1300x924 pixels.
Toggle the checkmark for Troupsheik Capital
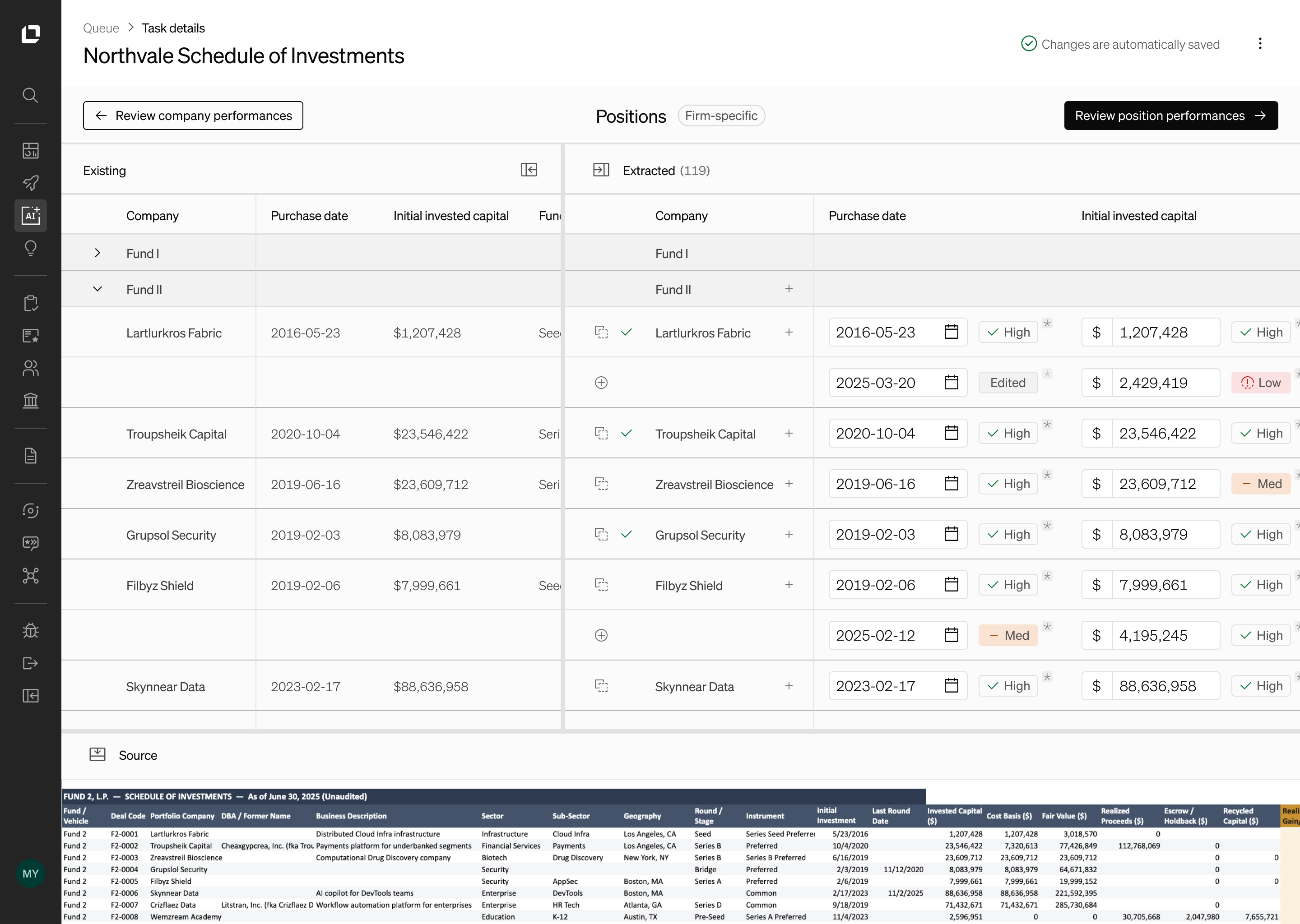(x=626, y=434)
